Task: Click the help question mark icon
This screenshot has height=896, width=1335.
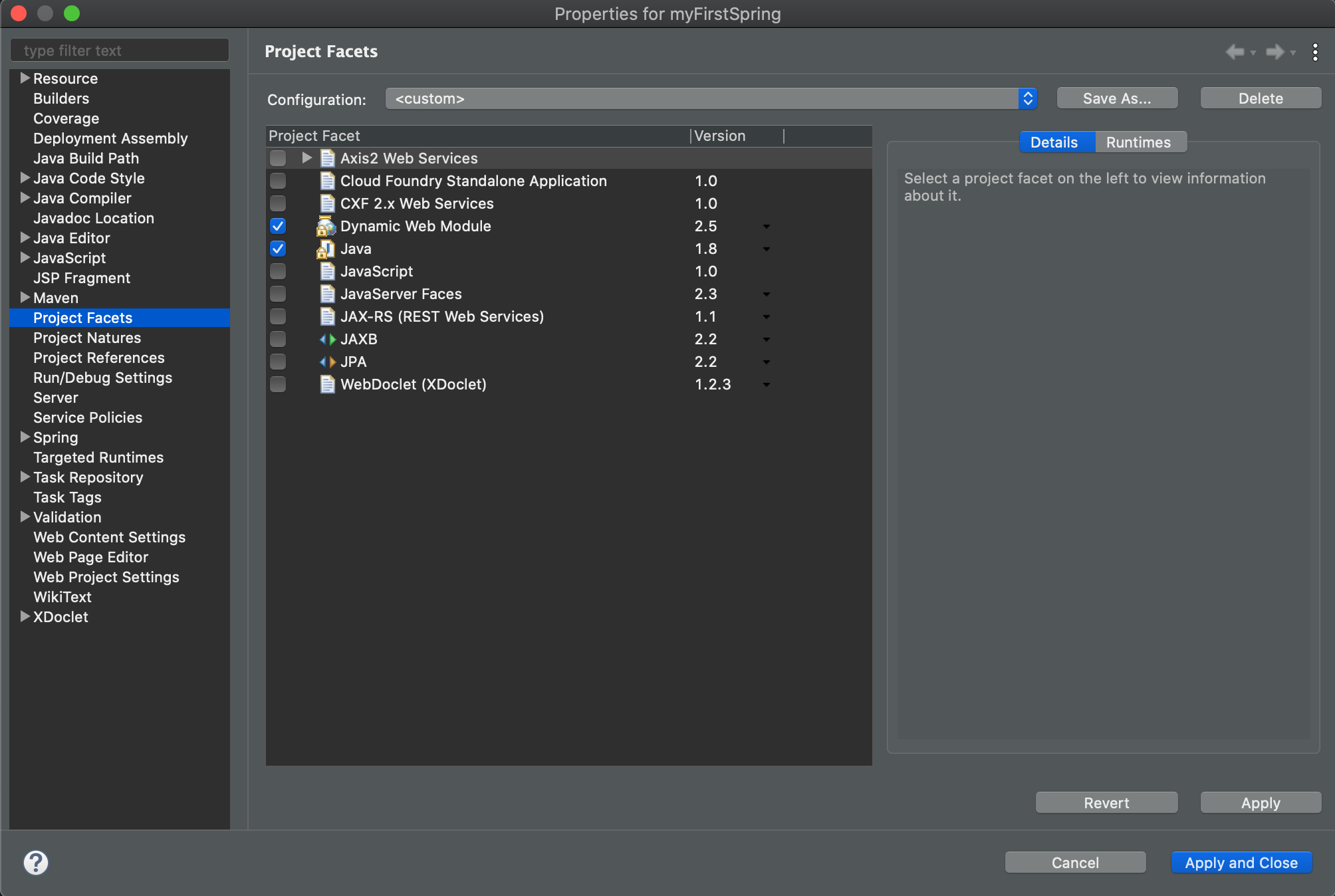Action: [36, 863]
